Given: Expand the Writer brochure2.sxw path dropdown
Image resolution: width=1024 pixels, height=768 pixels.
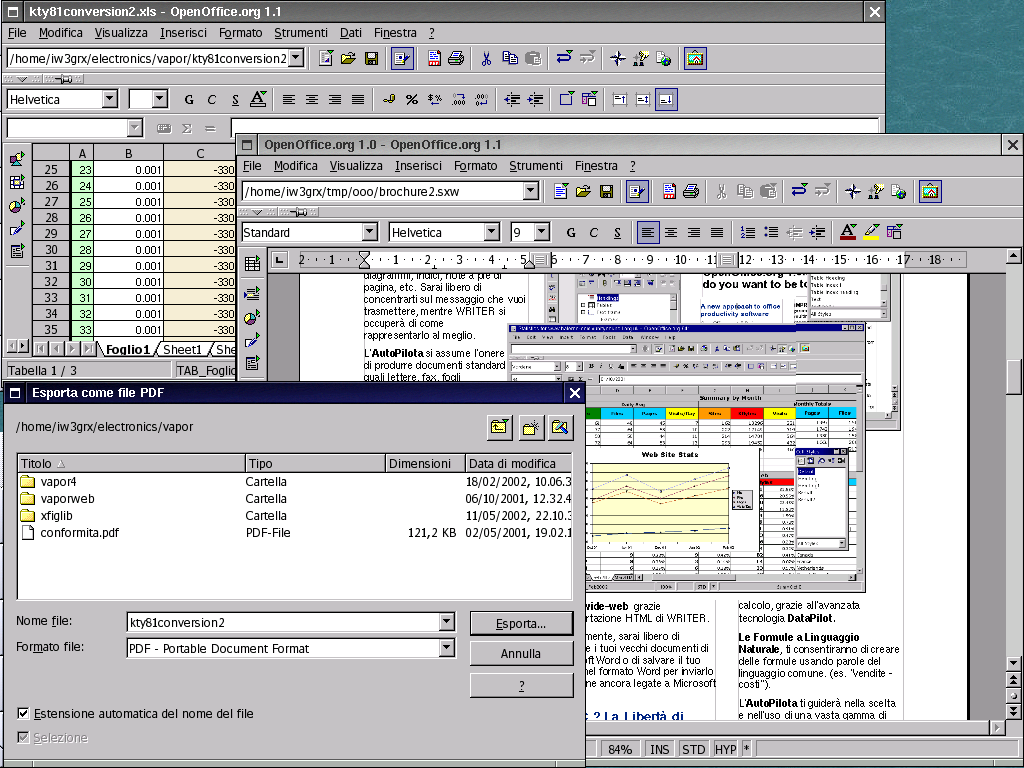Looking at the screenshot, I should pos(531,191).
